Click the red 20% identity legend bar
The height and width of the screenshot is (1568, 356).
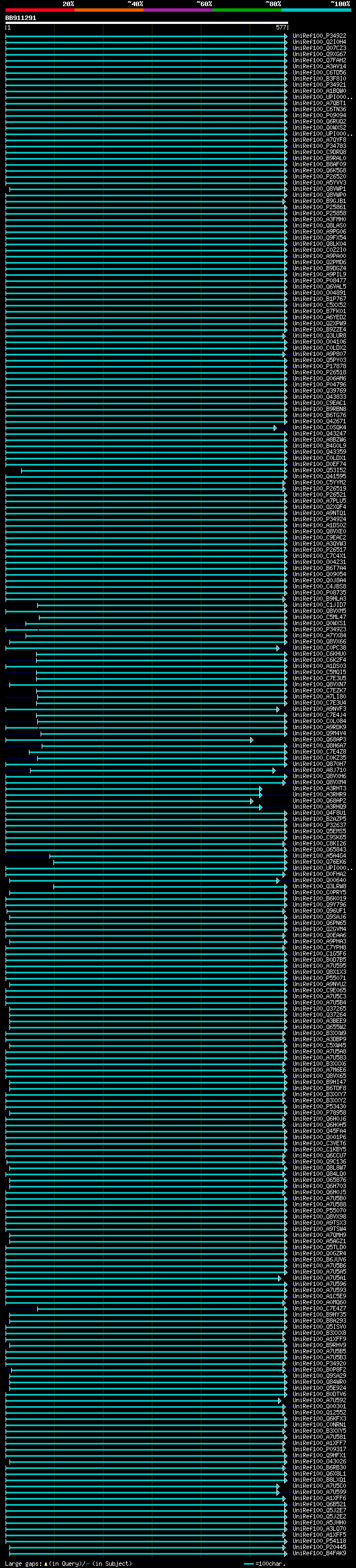click(39, 10)
